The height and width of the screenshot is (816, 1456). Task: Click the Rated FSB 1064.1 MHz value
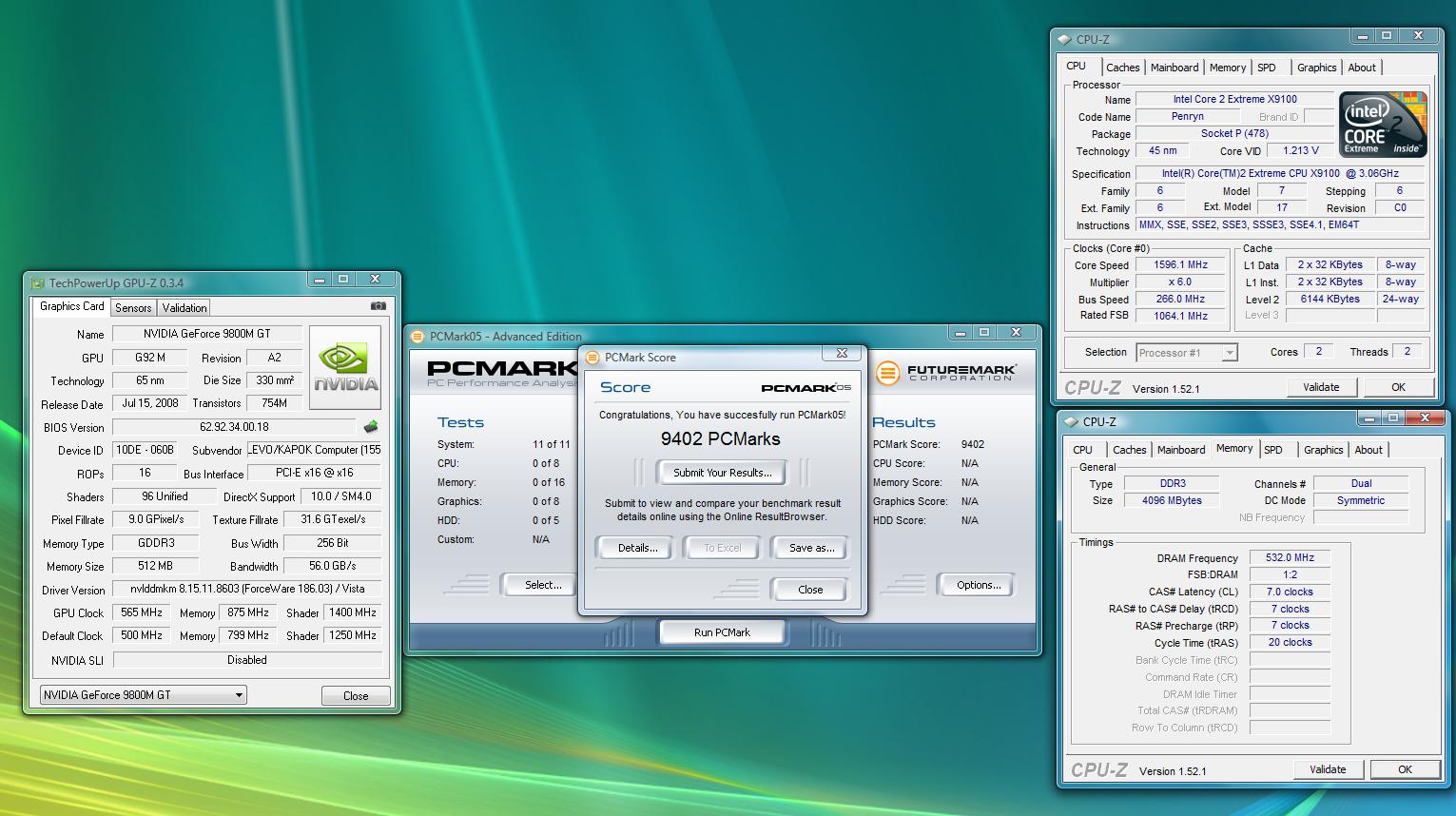pyautogui.click(x=1180, y=316)
